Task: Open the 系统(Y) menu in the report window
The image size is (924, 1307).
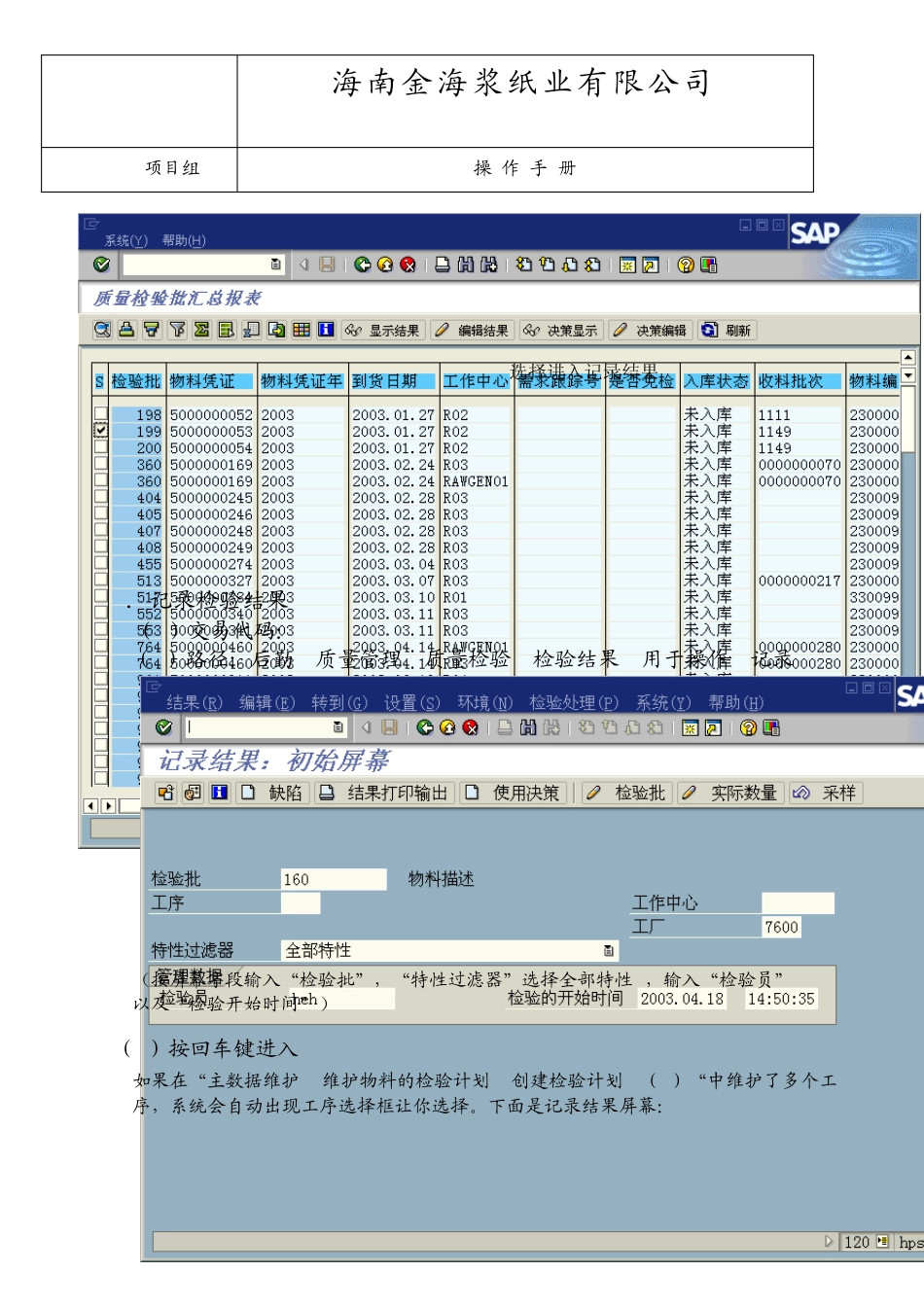Action: click(x=126, y=240)
